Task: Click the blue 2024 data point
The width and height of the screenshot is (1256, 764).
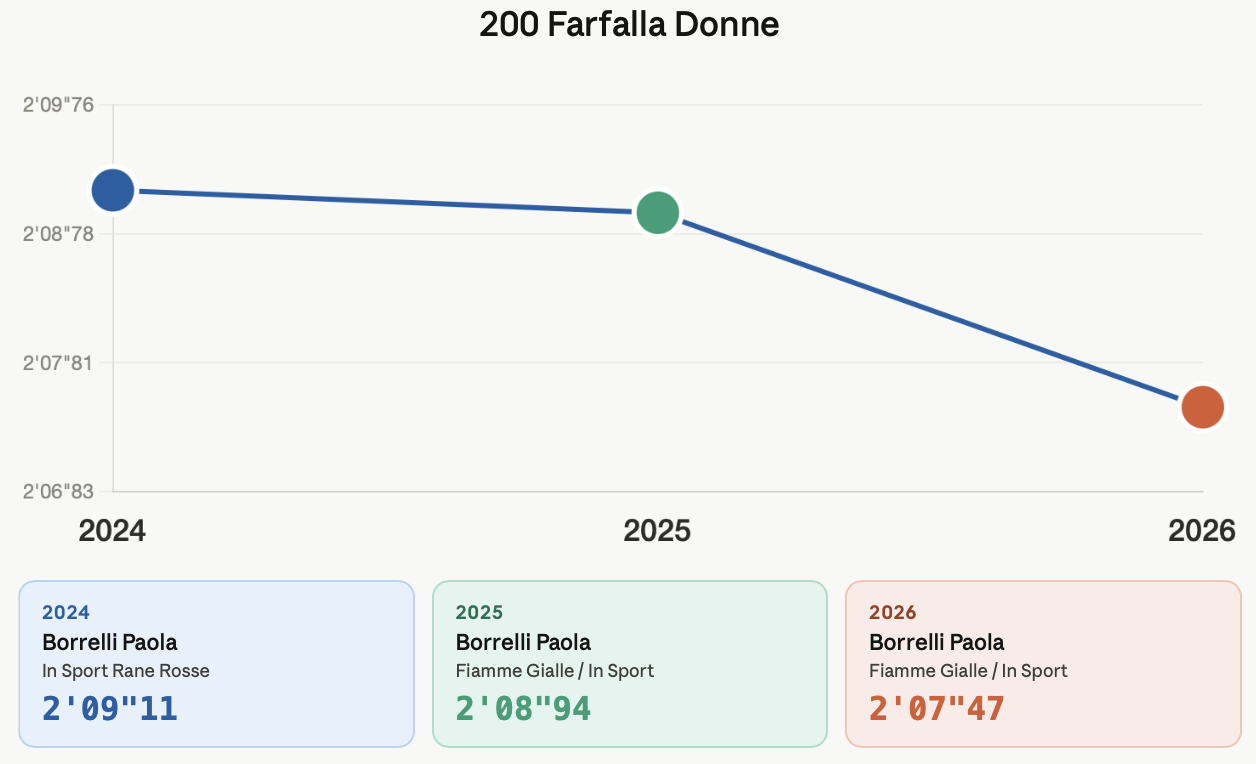Action: coord(113,190)
